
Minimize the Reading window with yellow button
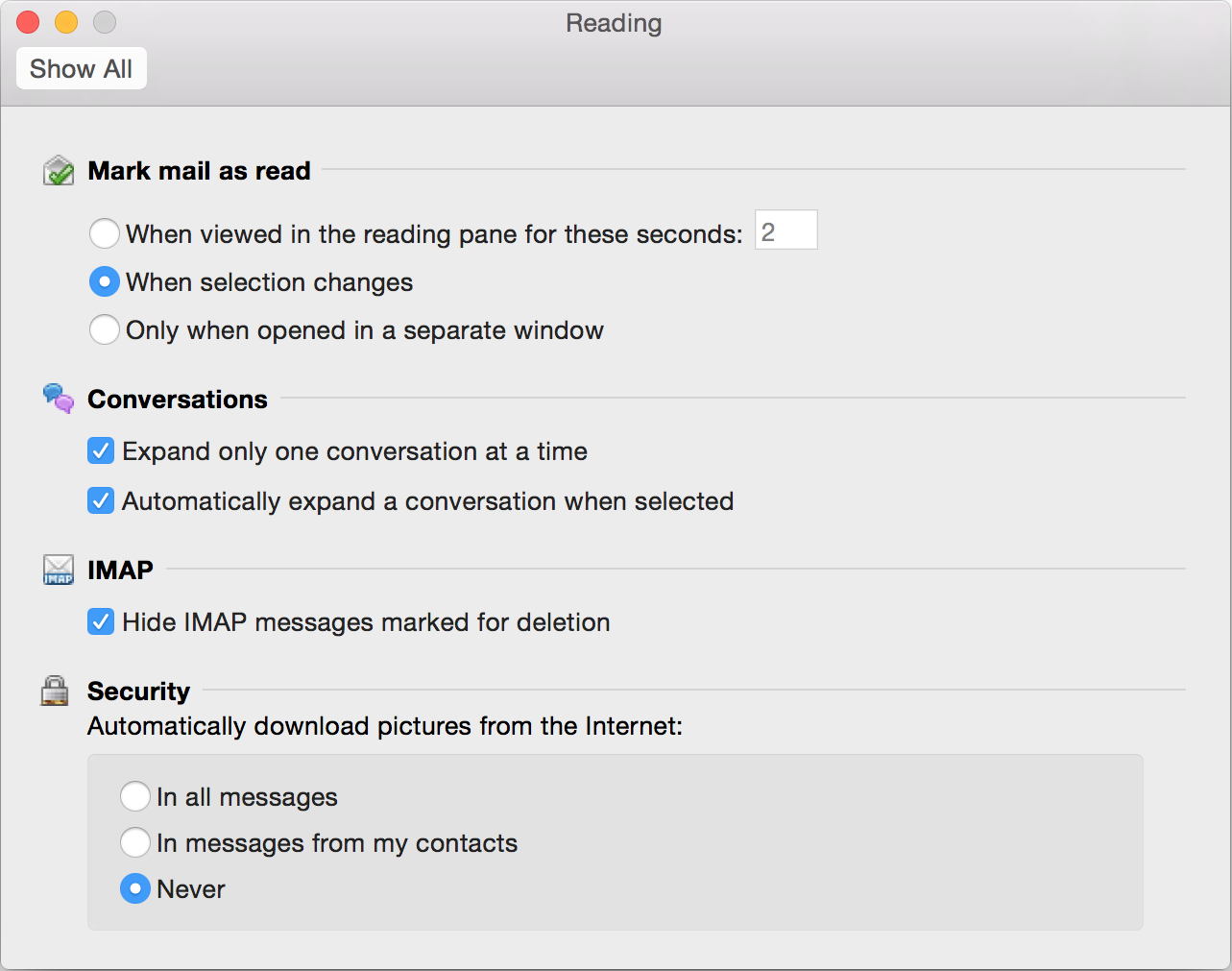[x=66, y=22]
